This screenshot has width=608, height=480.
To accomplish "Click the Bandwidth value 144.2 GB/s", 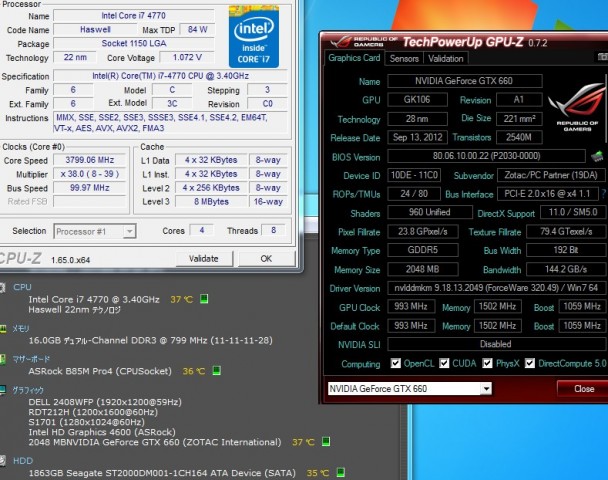I will pos(566,269).
